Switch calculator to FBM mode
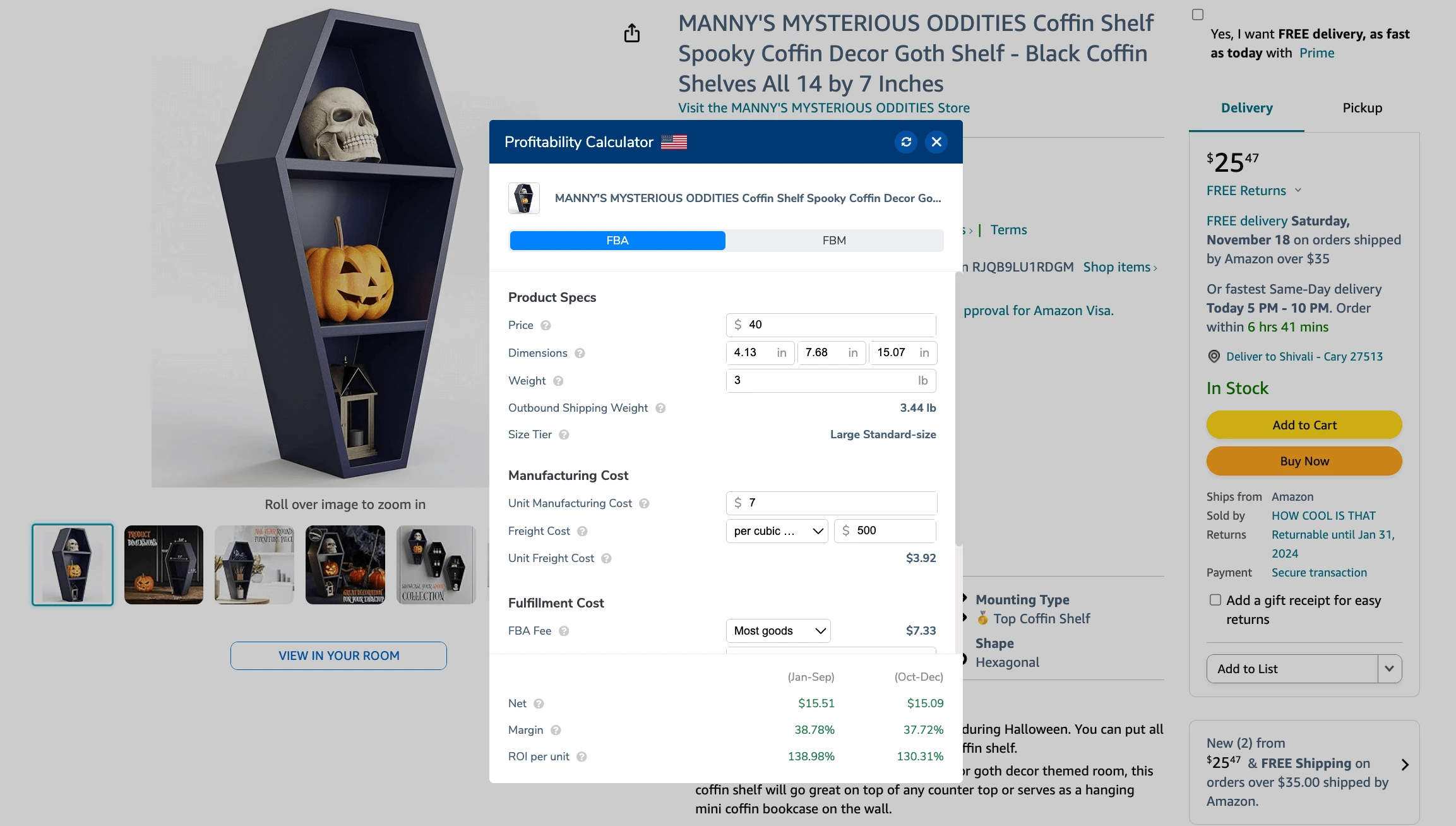This screenshot has height=826, width=1456. [x=834, y=241]
